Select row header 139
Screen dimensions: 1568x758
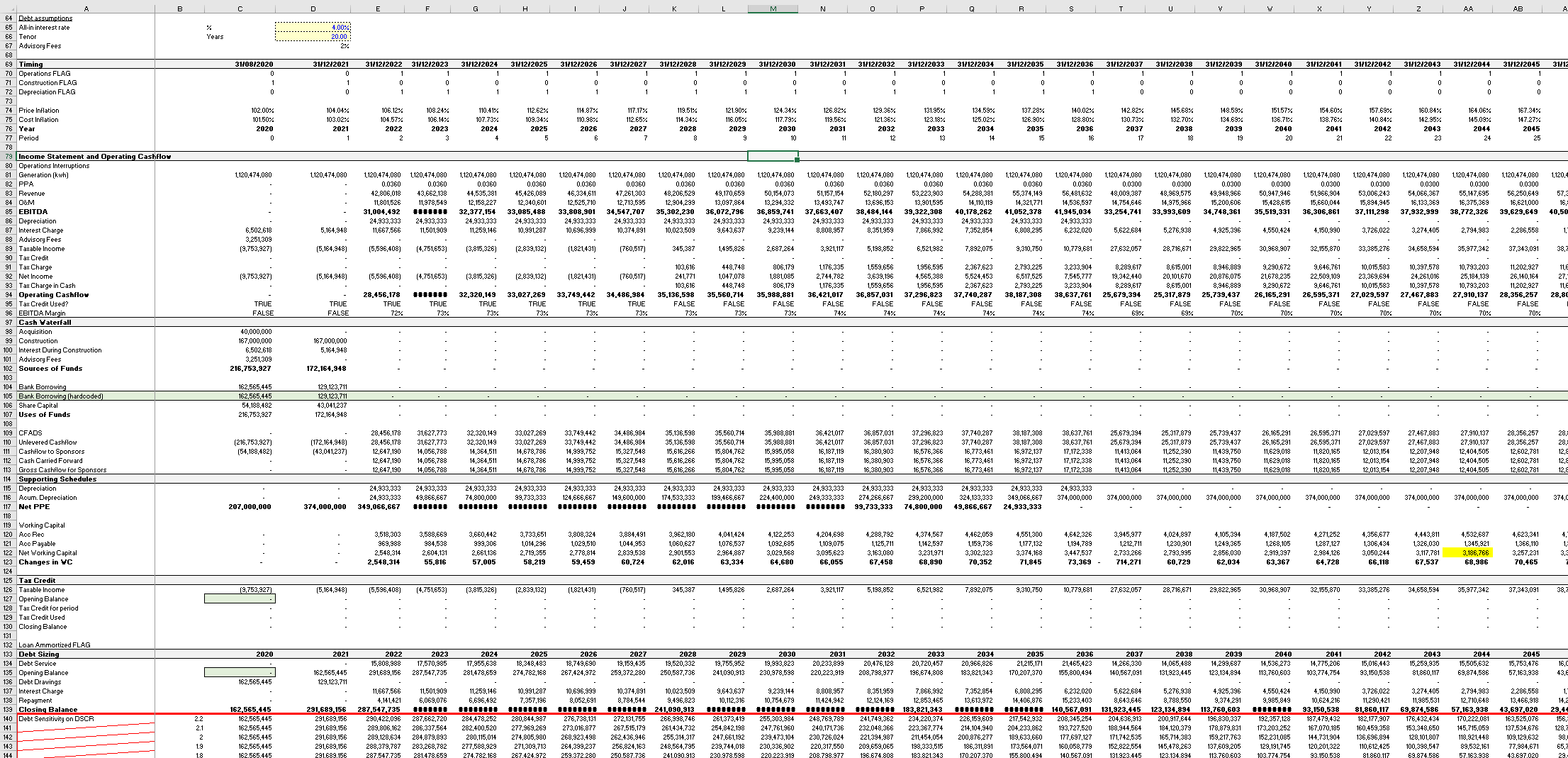click(x=9, y=709)
